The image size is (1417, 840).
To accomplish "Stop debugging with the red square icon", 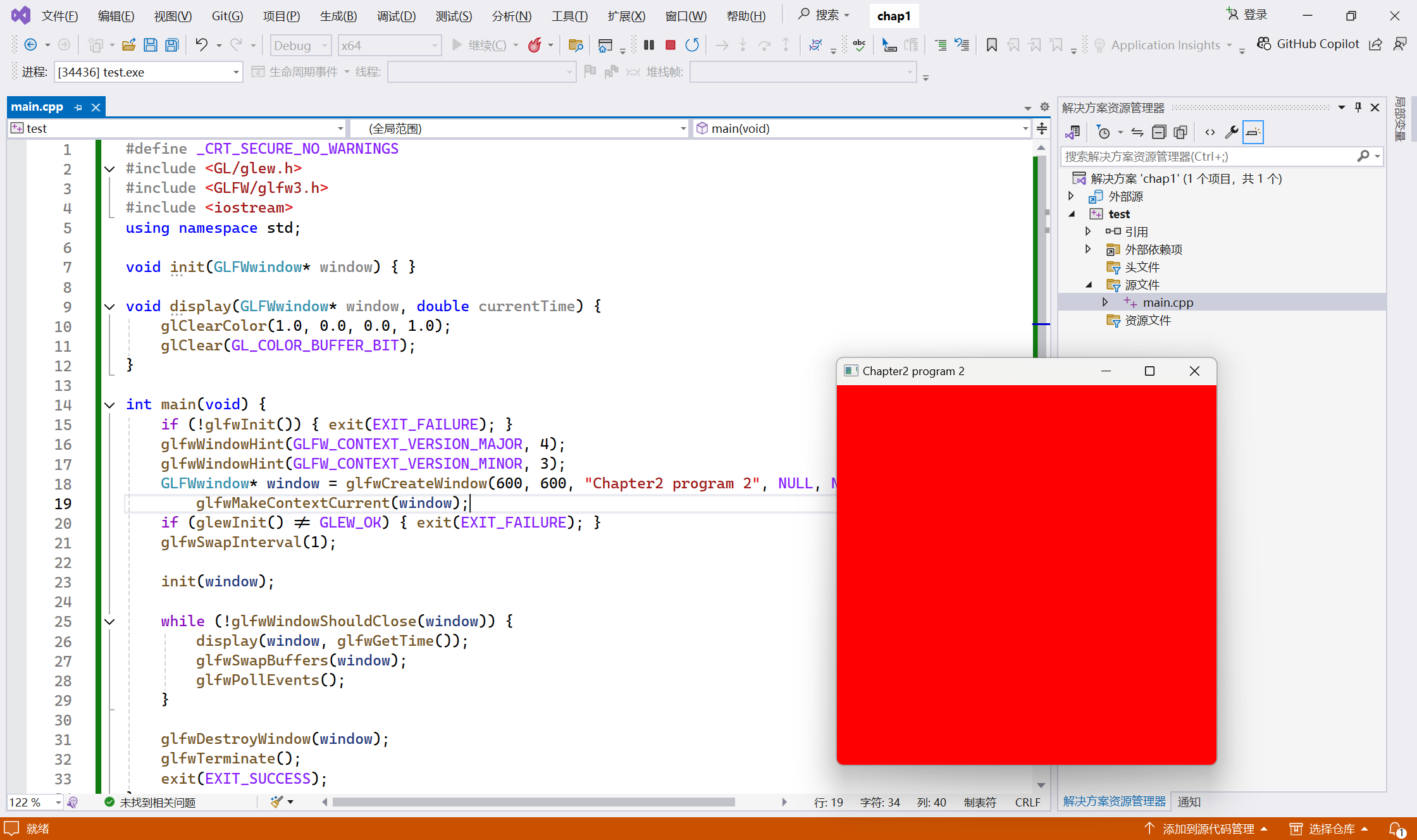I will [x=671, y=45].
